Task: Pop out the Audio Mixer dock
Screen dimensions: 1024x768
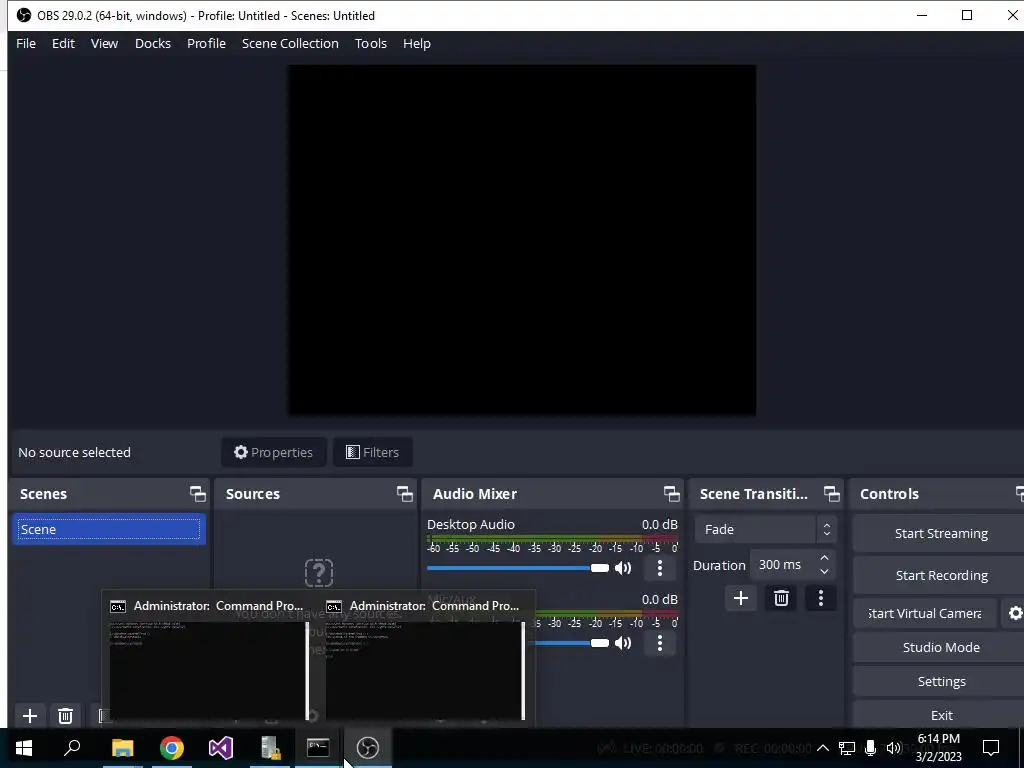Action: [x=671, y=494]
